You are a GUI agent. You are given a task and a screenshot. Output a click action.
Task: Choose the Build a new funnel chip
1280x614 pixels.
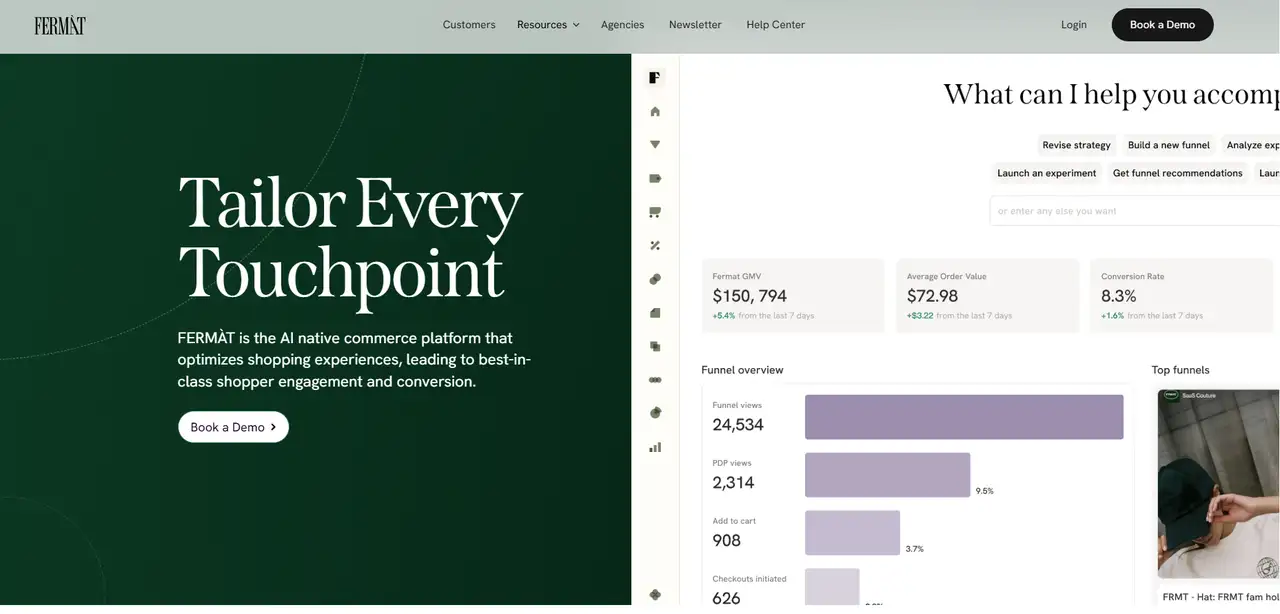(1168, 145)
